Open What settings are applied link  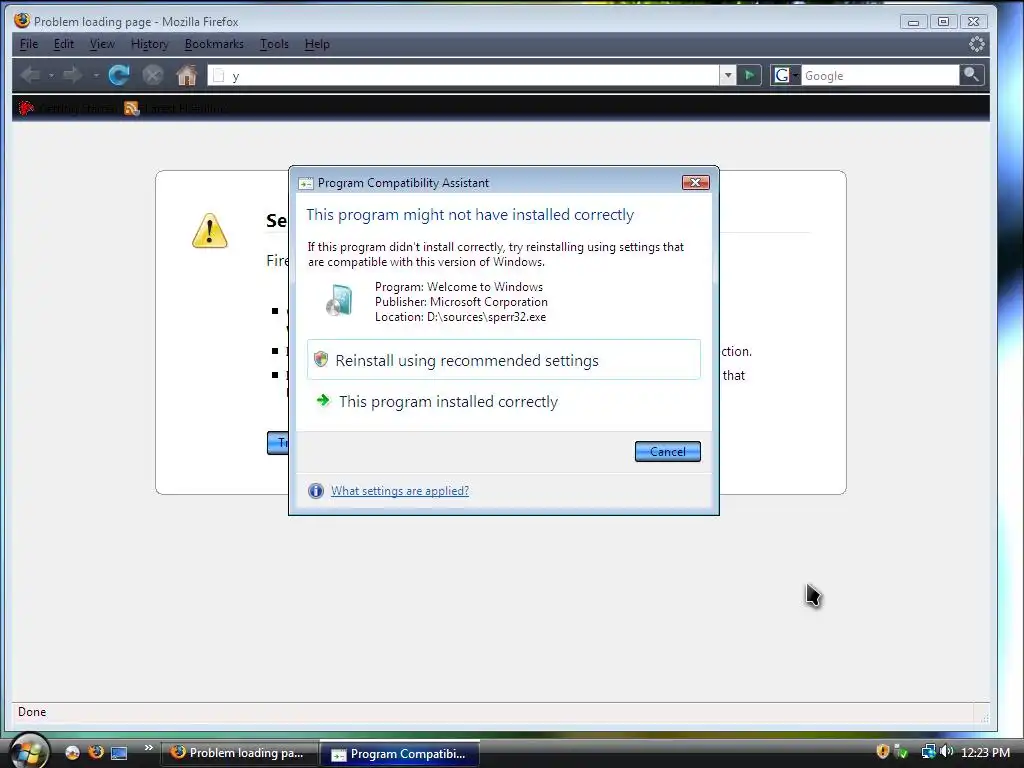click(x=400, y=490)
